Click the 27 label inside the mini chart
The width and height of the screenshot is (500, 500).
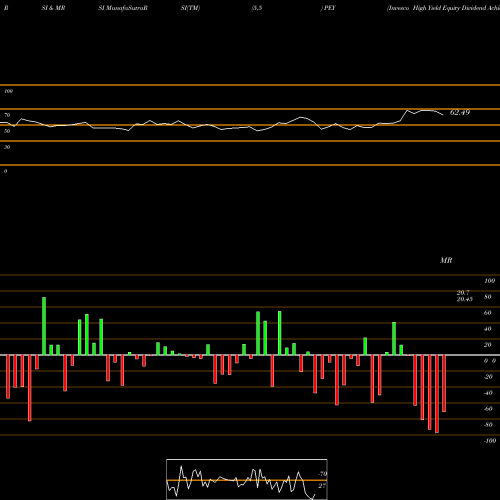tap(322, 486)
